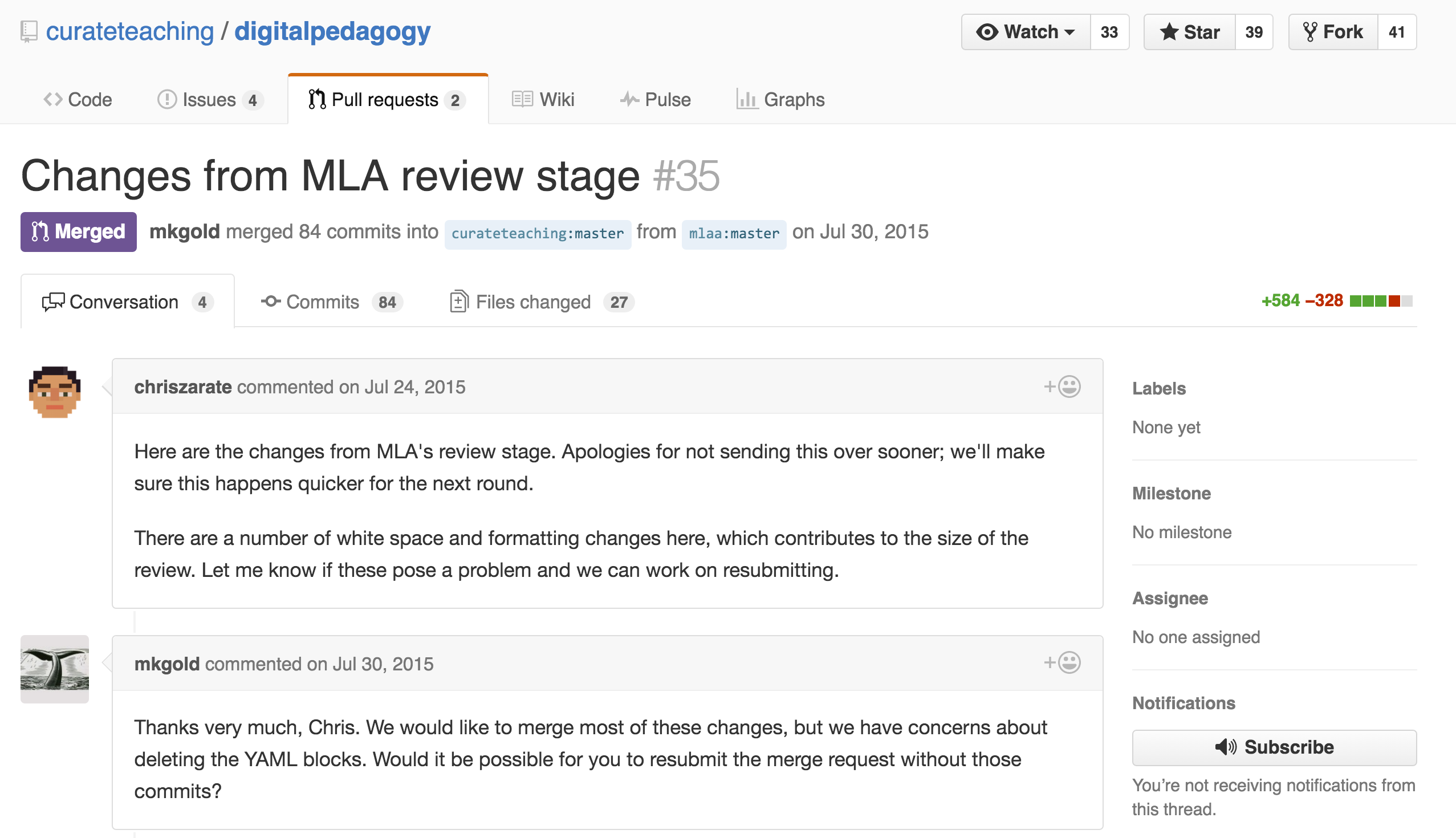Click the forks count 41
This screenshot has width=1456, height=838.
1397,32
